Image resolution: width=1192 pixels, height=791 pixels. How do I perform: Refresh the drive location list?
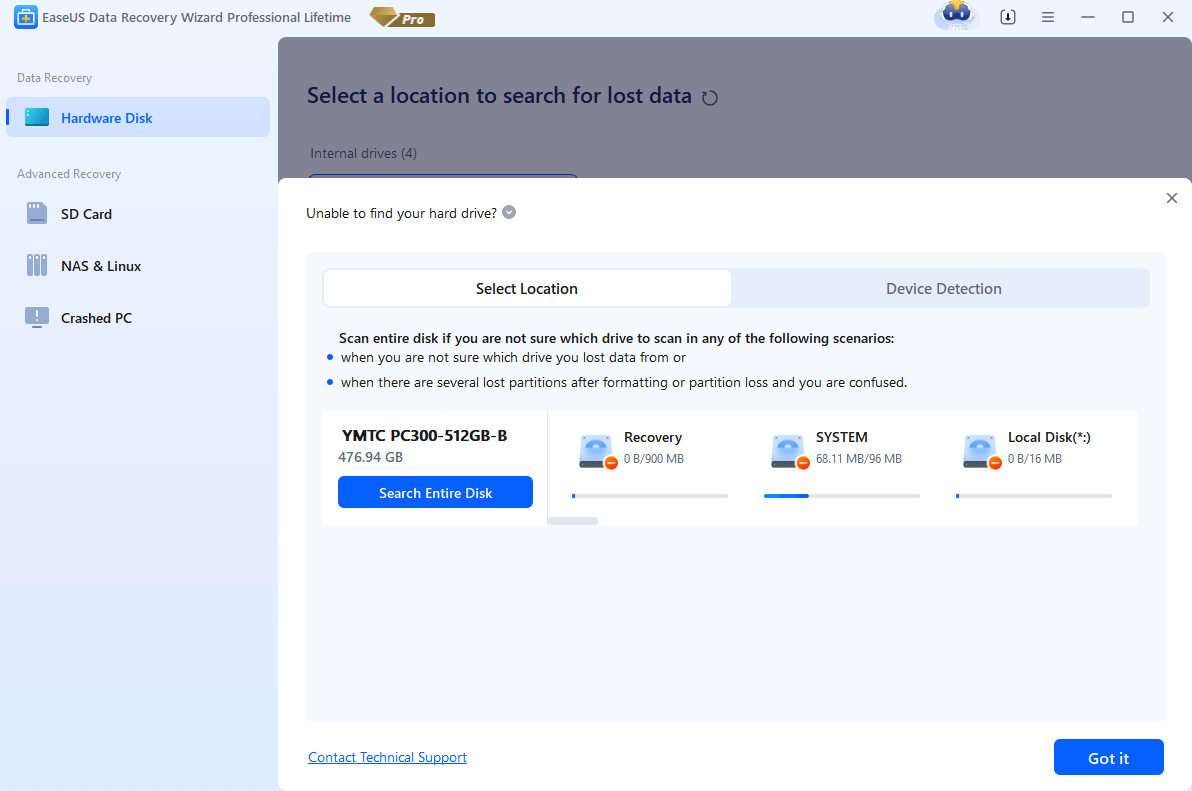coord(710,96)
